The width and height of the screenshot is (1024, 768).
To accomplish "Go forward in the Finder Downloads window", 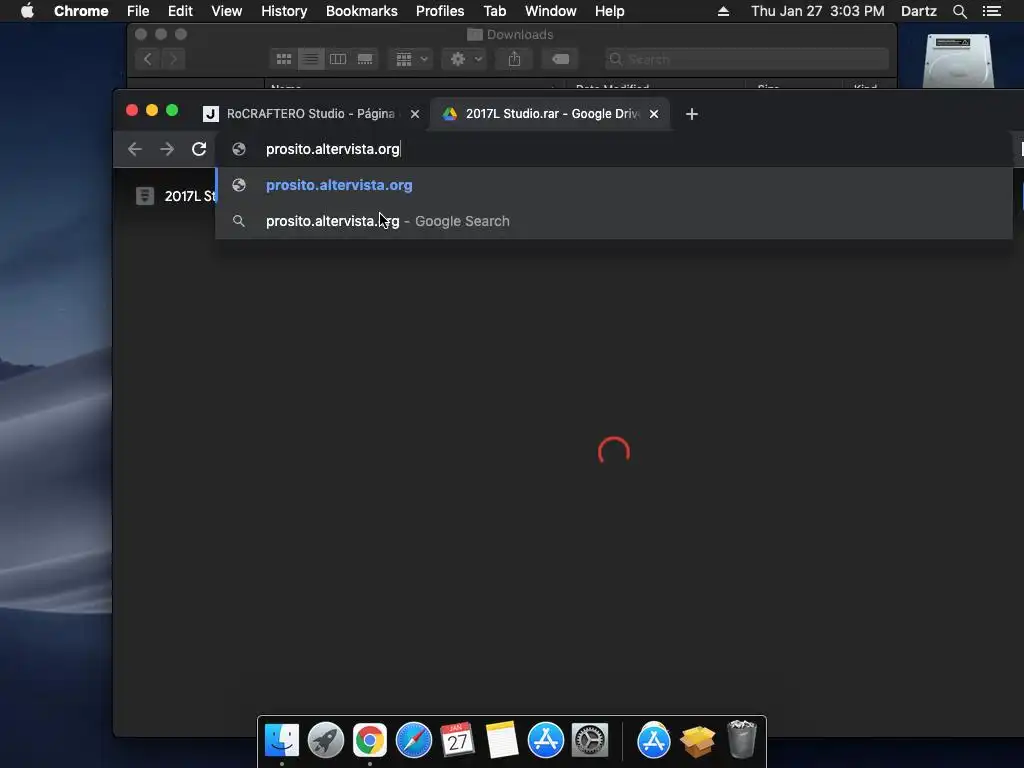I will (x=173, y=59).
